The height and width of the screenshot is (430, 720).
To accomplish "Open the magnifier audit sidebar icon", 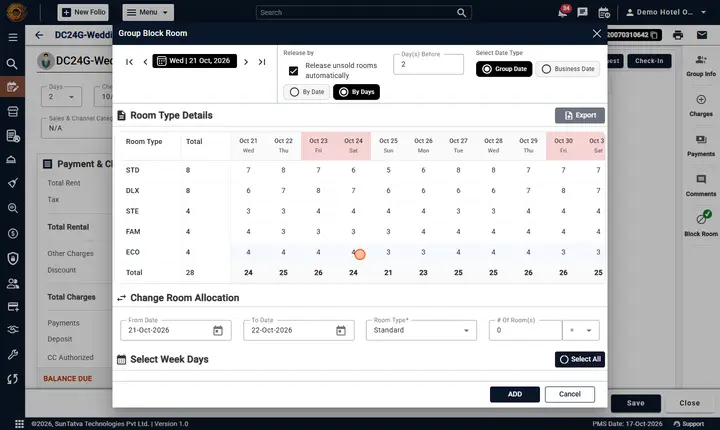I will tap(13, 208).
